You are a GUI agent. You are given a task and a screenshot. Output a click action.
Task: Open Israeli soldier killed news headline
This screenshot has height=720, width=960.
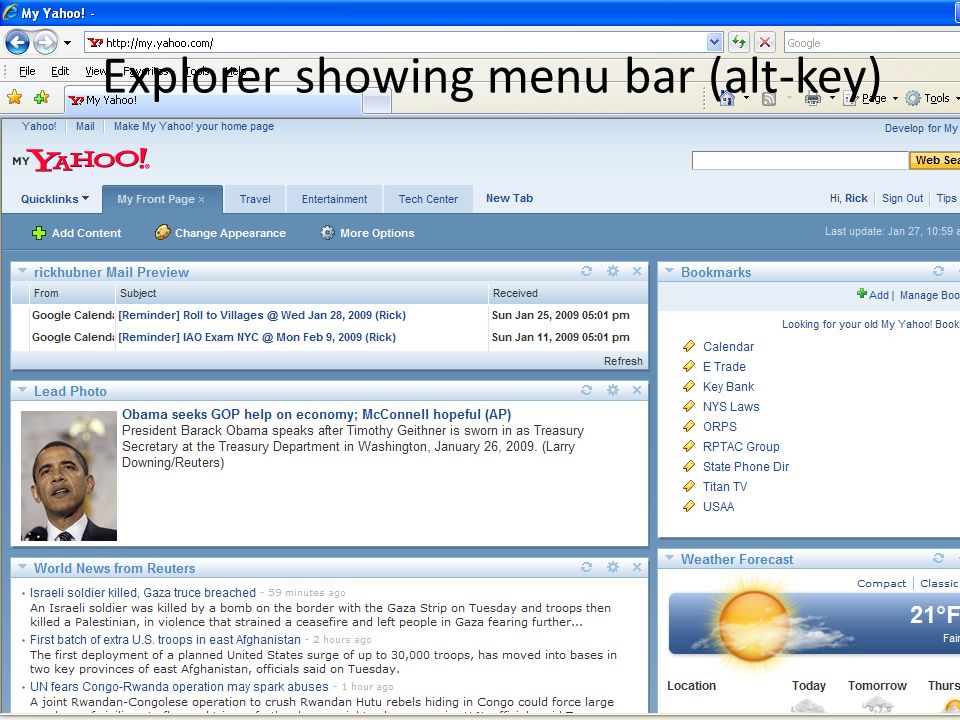143,593
